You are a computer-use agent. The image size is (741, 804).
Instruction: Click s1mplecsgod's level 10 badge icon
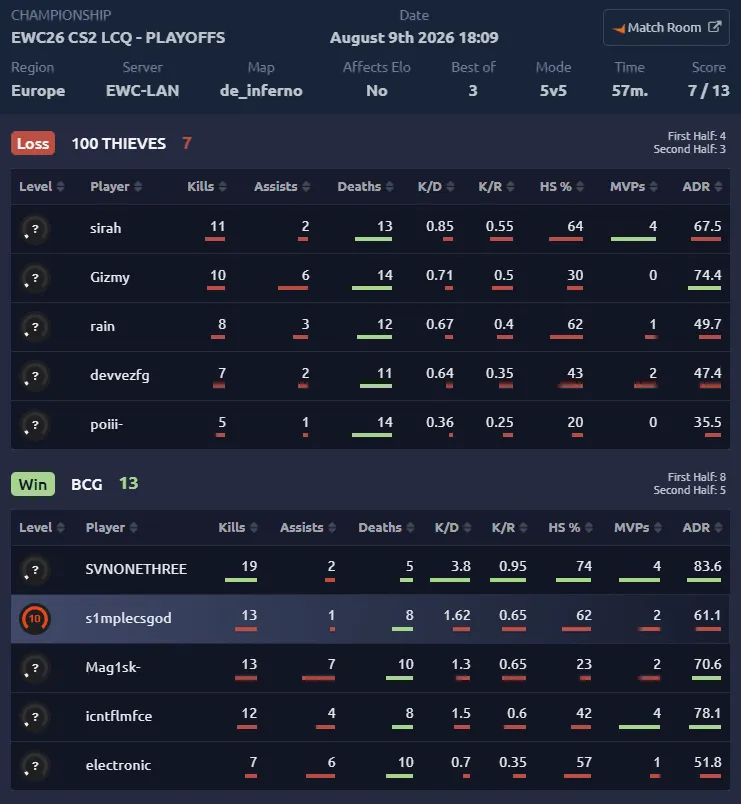[x=34, y=619]
